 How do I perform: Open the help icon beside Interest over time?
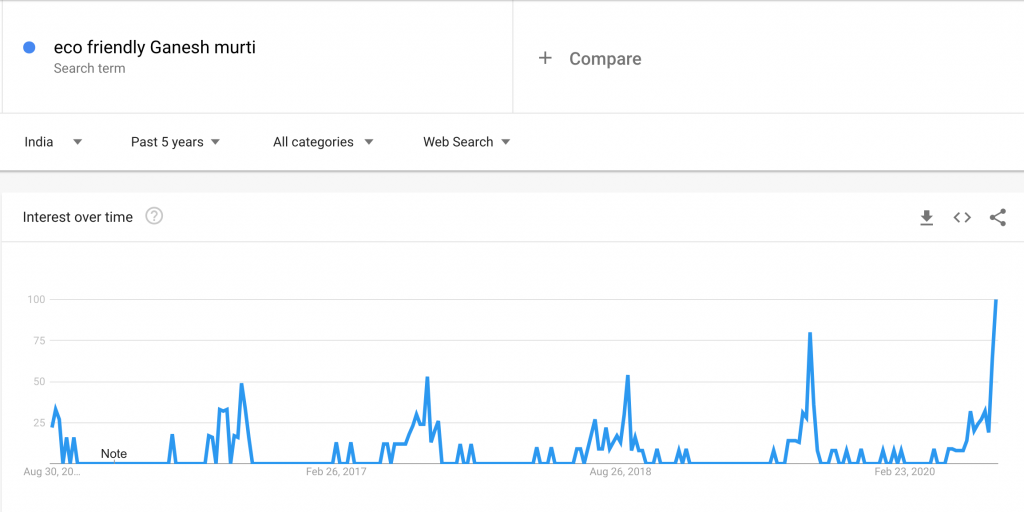pos(154,216)
